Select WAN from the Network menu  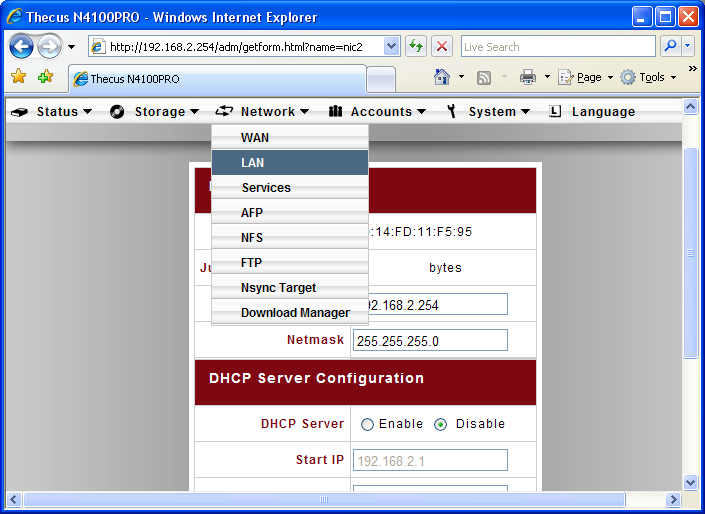pyautogui.click(x=255, y=138)
